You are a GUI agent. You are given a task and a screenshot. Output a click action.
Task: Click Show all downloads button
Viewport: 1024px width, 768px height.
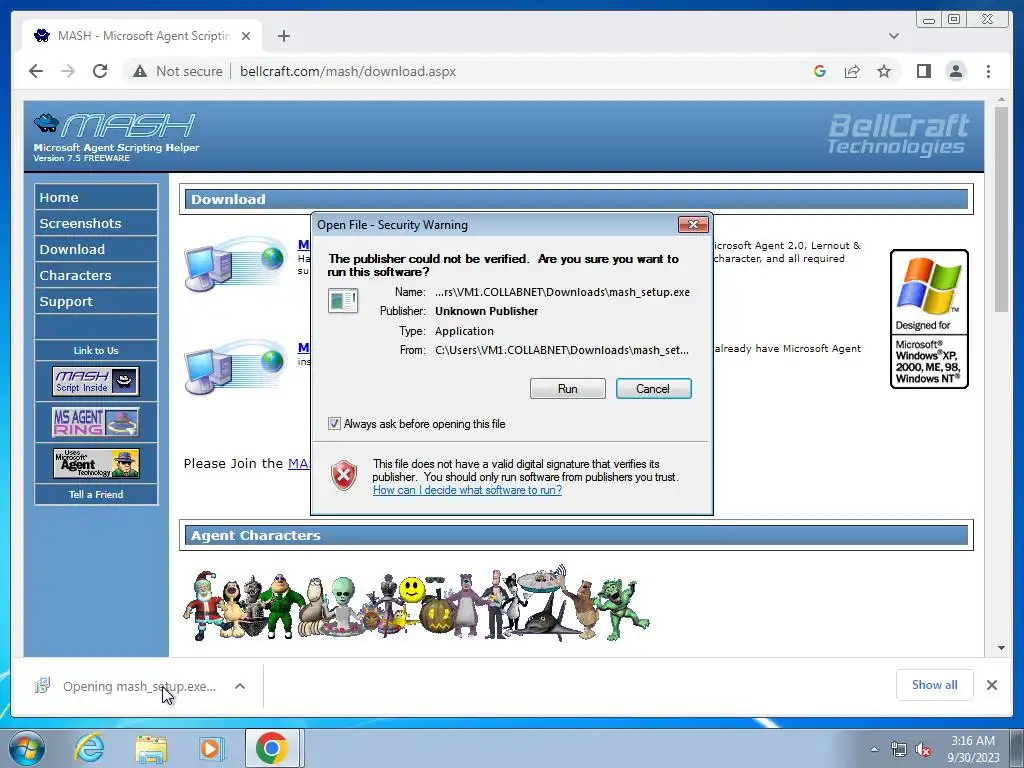[x=935, y=685]
